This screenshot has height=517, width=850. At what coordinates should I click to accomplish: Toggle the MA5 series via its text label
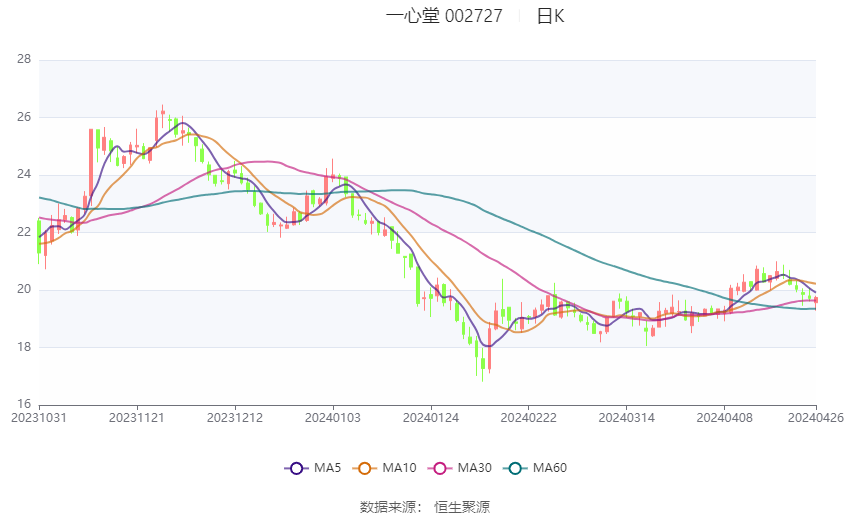(x=328, y=468)
